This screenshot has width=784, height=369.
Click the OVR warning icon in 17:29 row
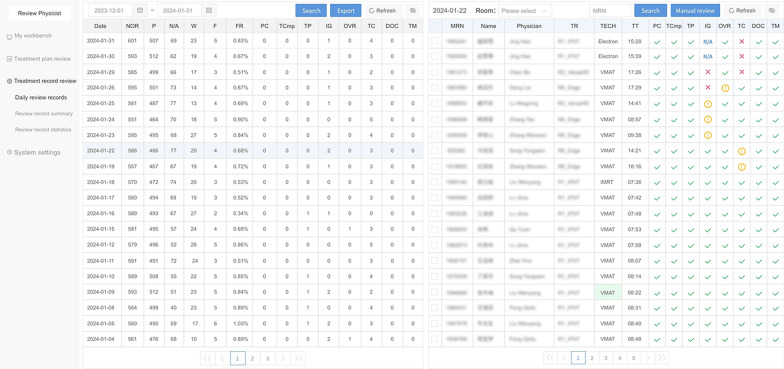click(x=725, y=88)
